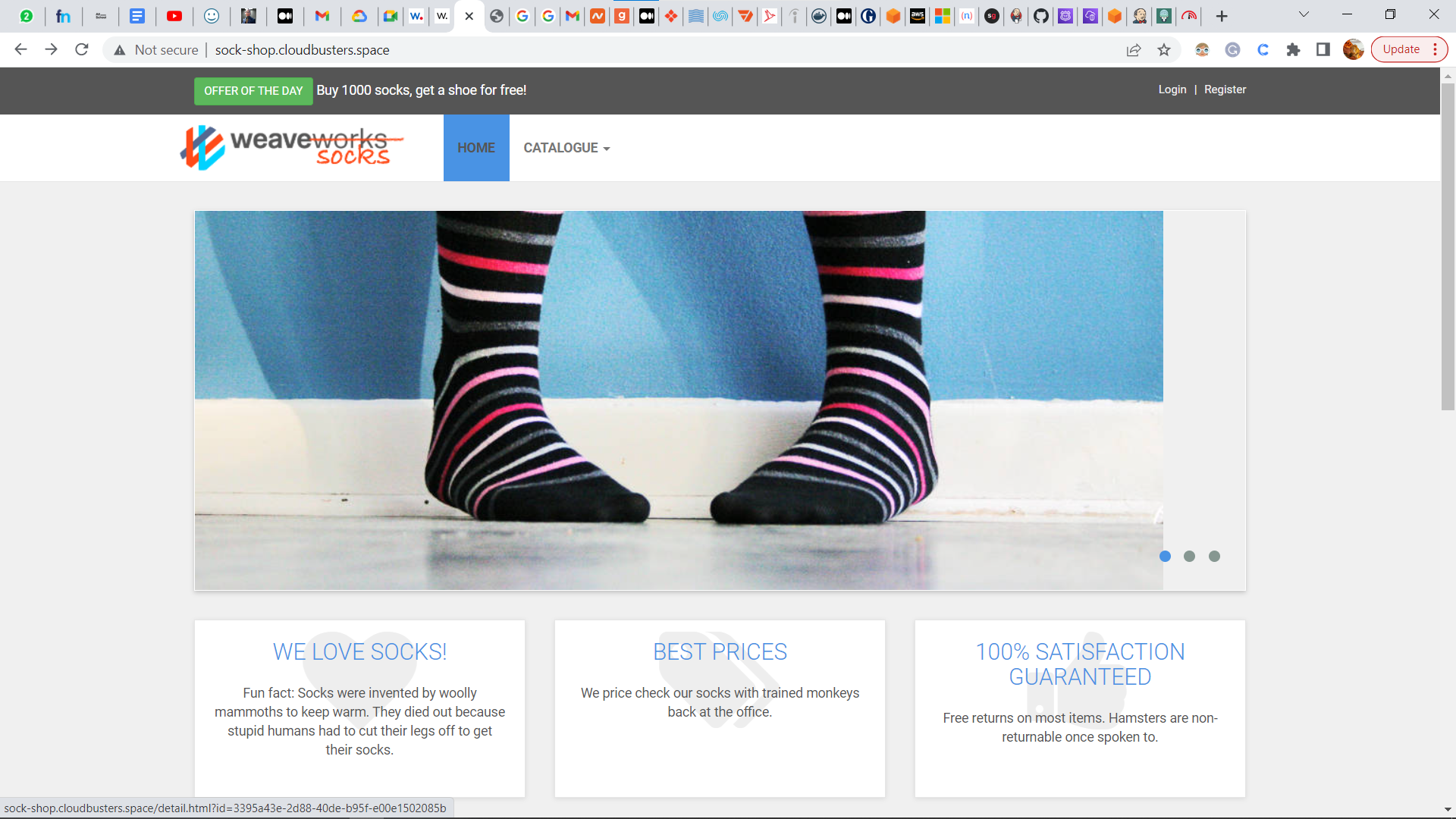This screenshot has width=1456, height=819.
Task: Open the browser side panel
Action: 1323,49
